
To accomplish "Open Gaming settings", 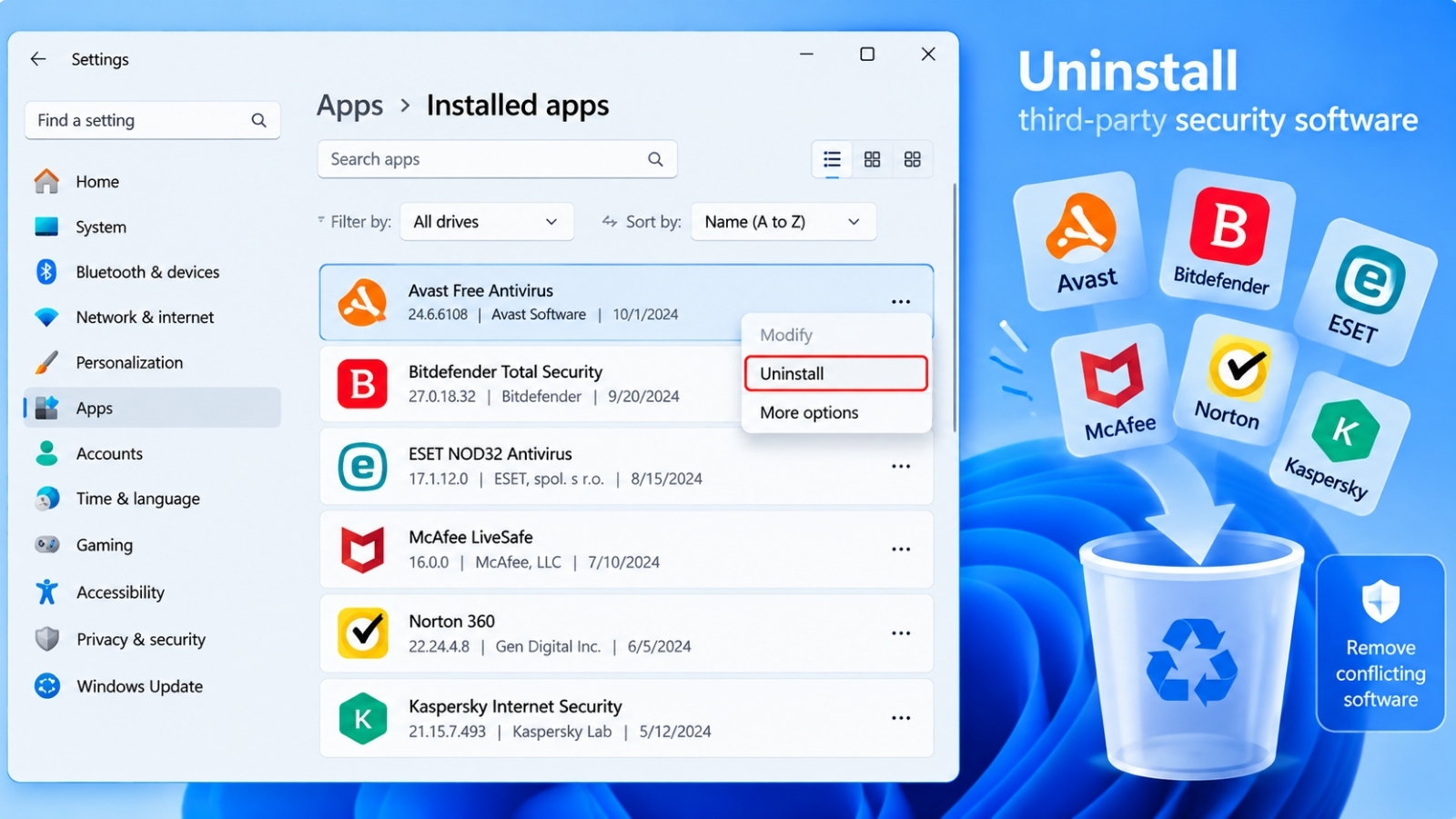I will [x=152, y=545].
